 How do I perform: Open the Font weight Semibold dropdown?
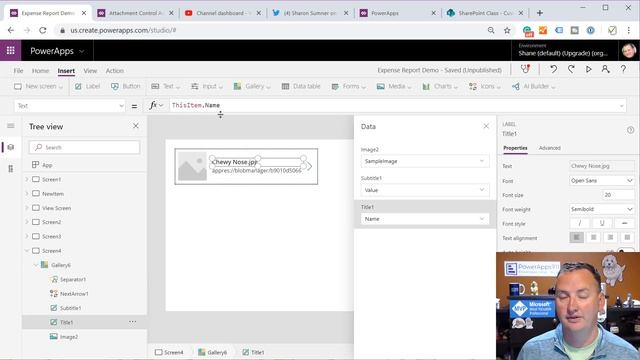pos(602,209)
